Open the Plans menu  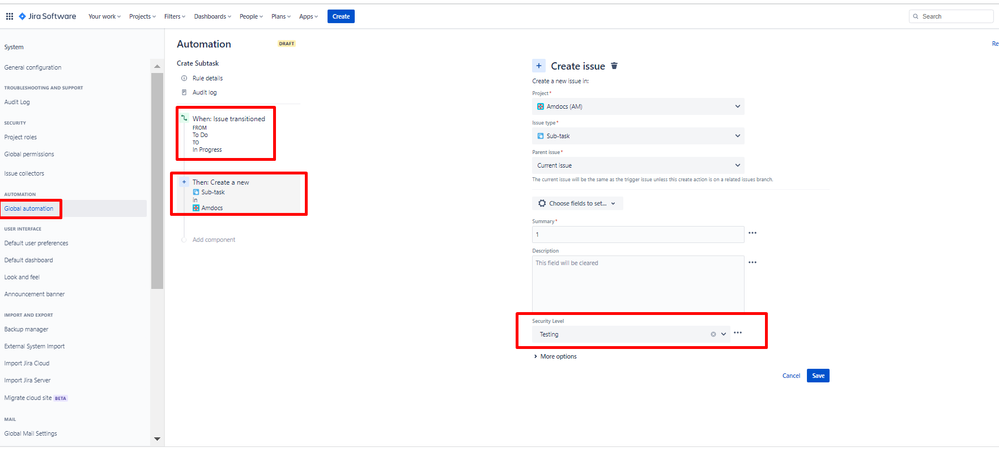click(x=281, y=17)
